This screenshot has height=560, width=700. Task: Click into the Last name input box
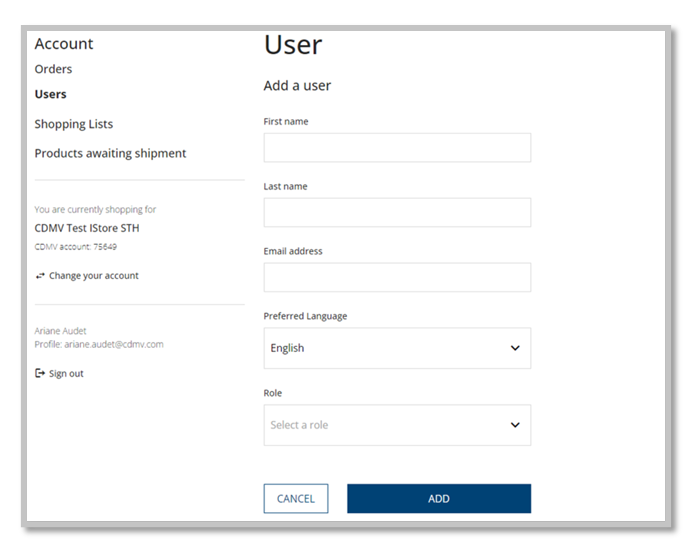click(396, 213)
